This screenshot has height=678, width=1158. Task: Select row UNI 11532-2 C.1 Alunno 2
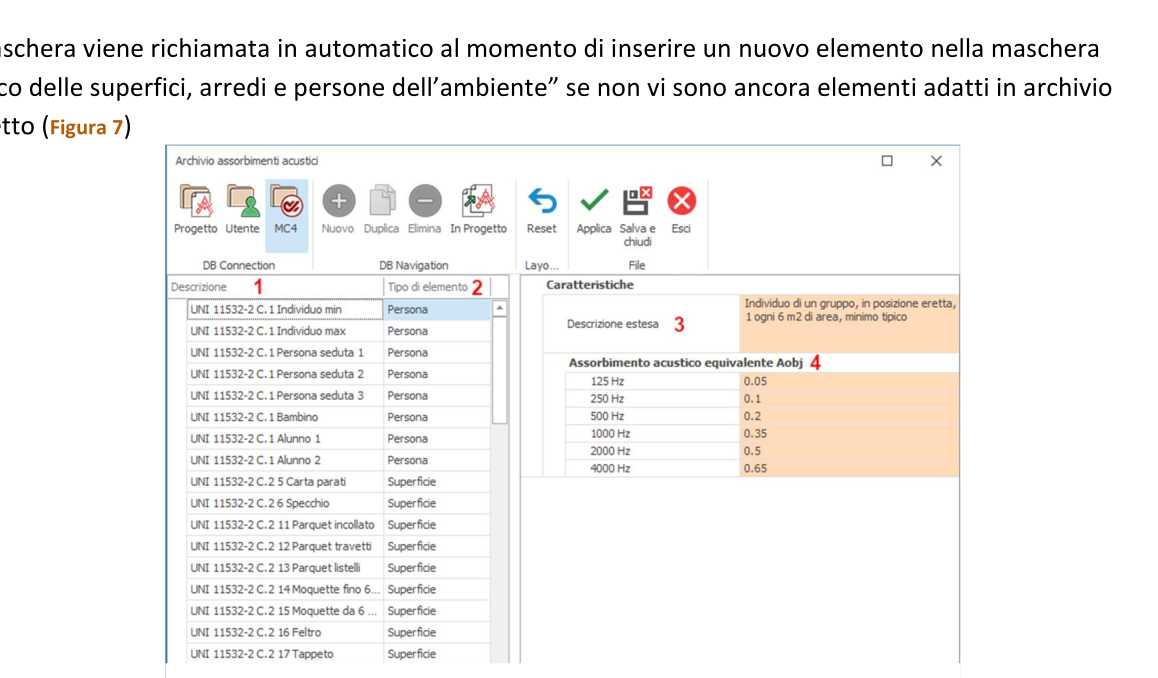click(284, 459)
